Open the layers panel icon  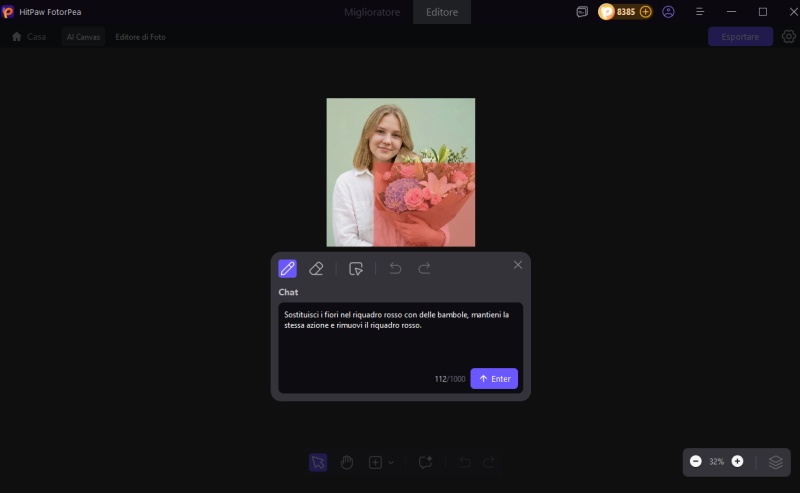pyautogui.click(x=776, y=462)
